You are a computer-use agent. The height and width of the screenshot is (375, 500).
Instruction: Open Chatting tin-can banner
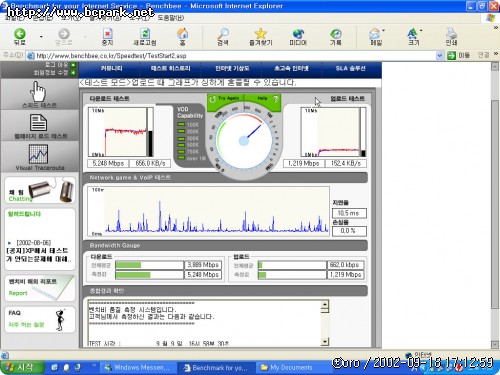click(x=40, y=190)
